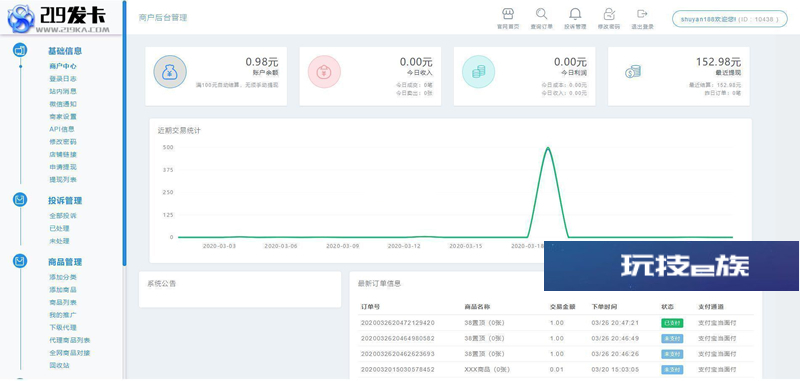Viewport: 800px width, 381px height.
Task: Click the sidebar vertical scrollbar
Action: [x=124, y=133]
